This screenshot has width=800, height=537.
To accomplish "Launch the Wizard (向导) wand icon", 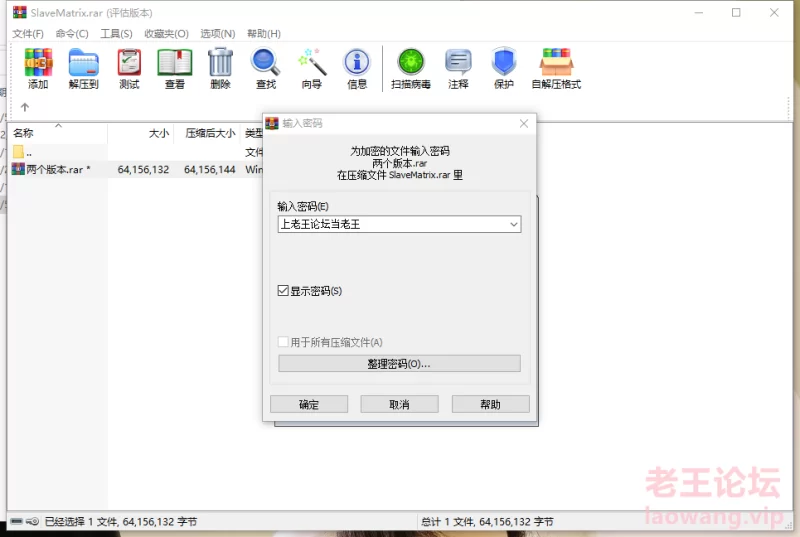I will point(312,62).
